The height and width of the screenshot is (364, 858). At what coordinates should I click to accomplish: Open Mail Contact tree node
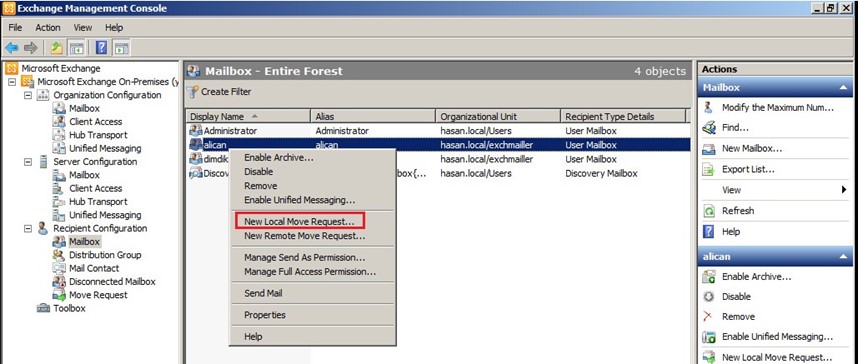tap(94, 268)
